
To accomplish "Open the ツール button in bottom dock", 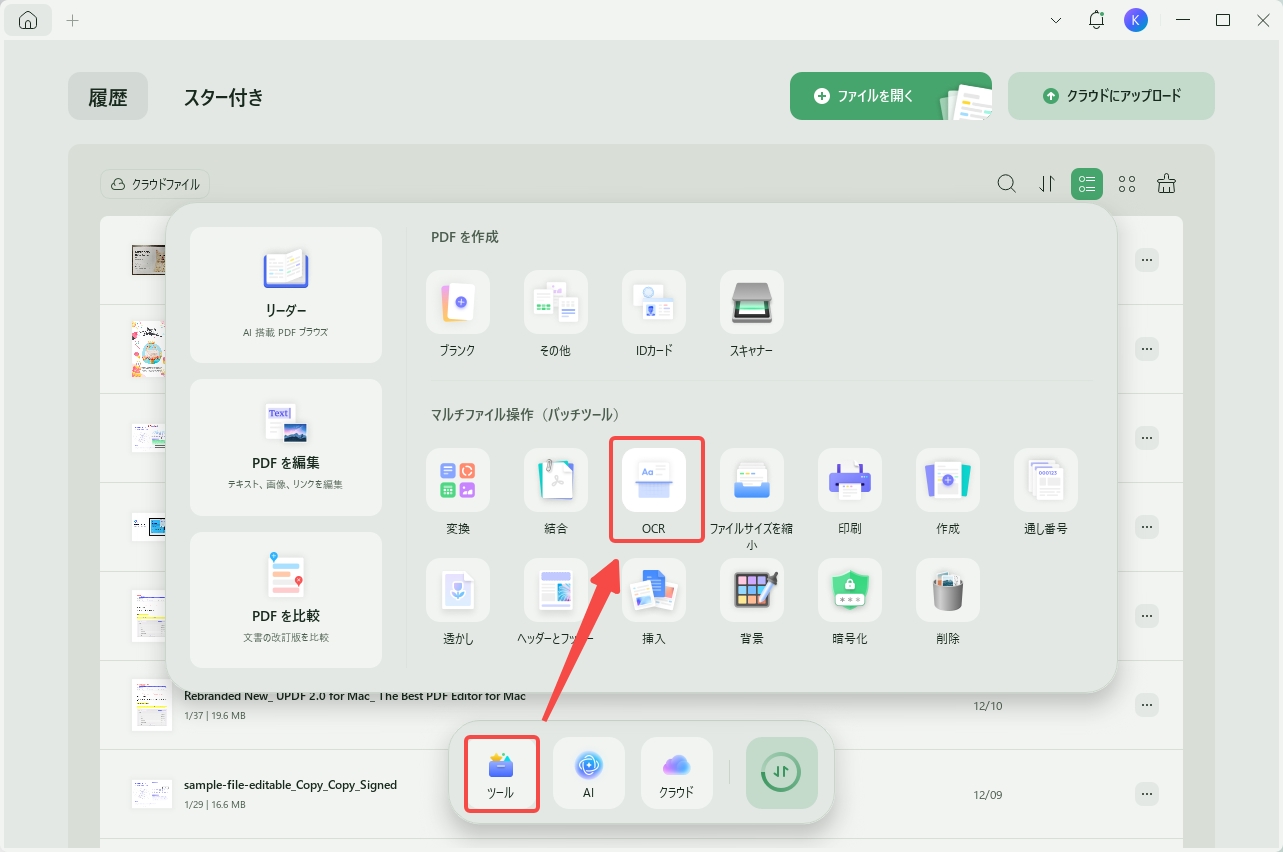I will point(501,773).
